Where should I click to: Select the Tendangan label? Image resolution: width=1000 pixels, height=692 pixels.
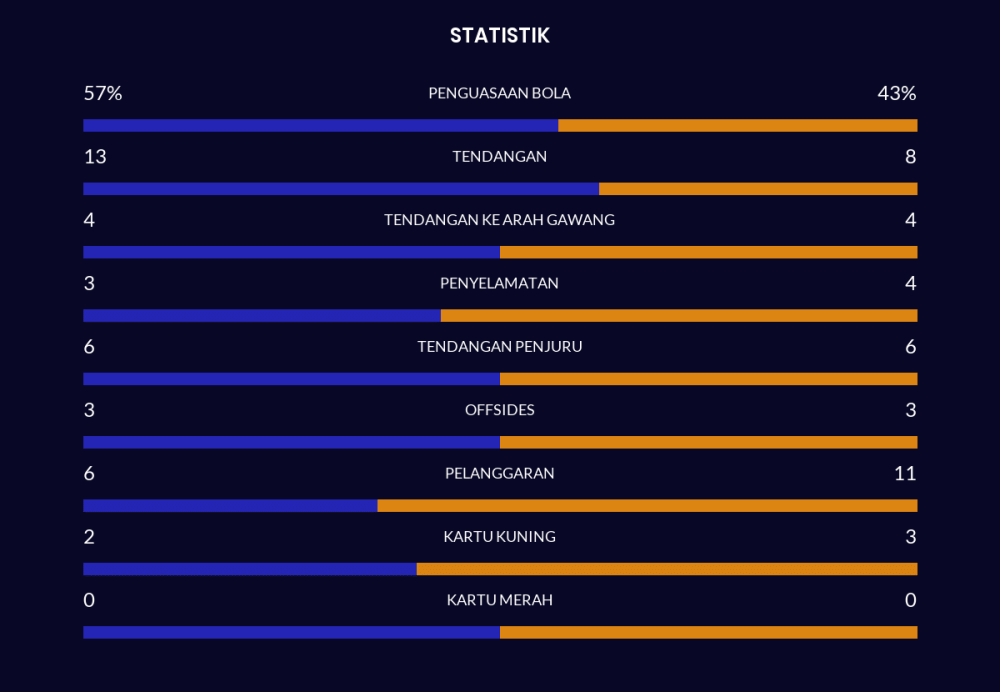(x=499, y=157)
